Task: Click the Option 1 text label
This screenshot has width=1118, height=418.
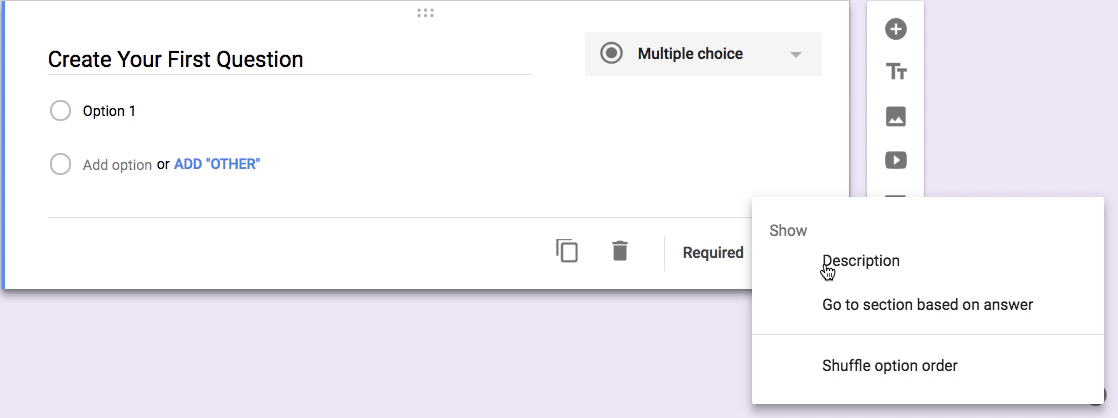Action: point(109,111)
